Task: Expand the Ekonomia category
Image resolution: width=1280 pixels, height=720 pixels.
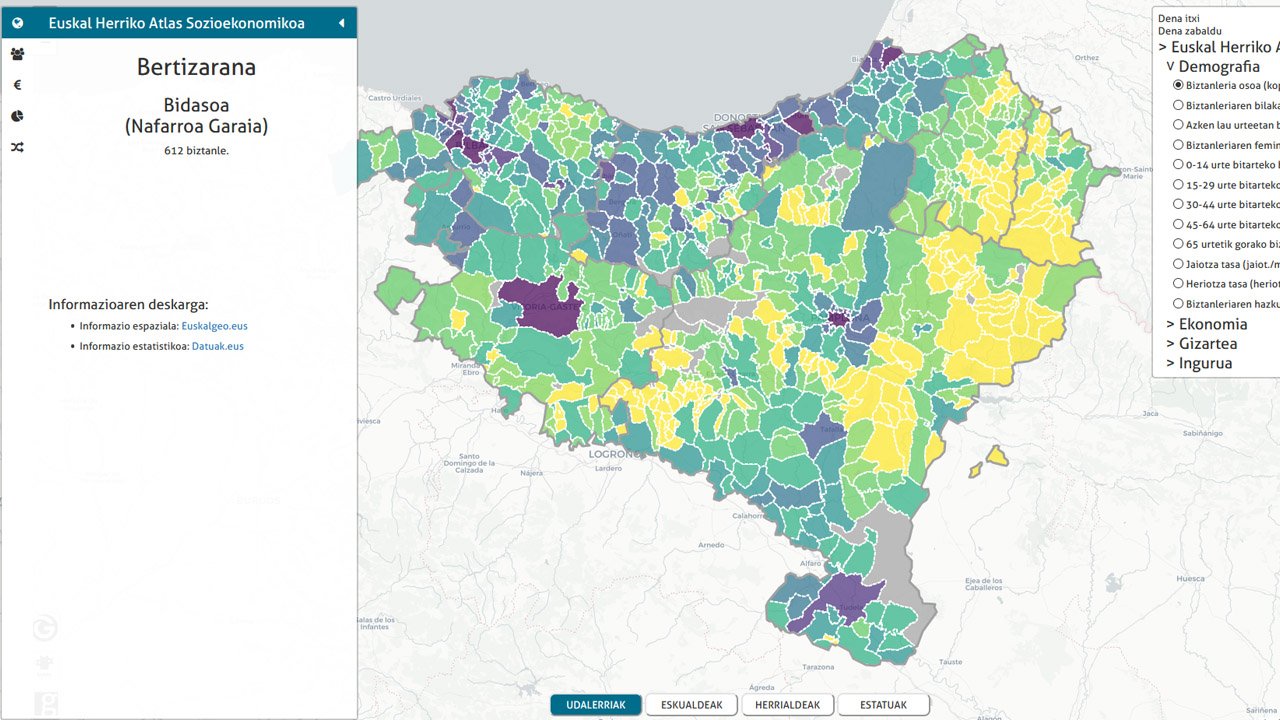Action: (1206, 324)
